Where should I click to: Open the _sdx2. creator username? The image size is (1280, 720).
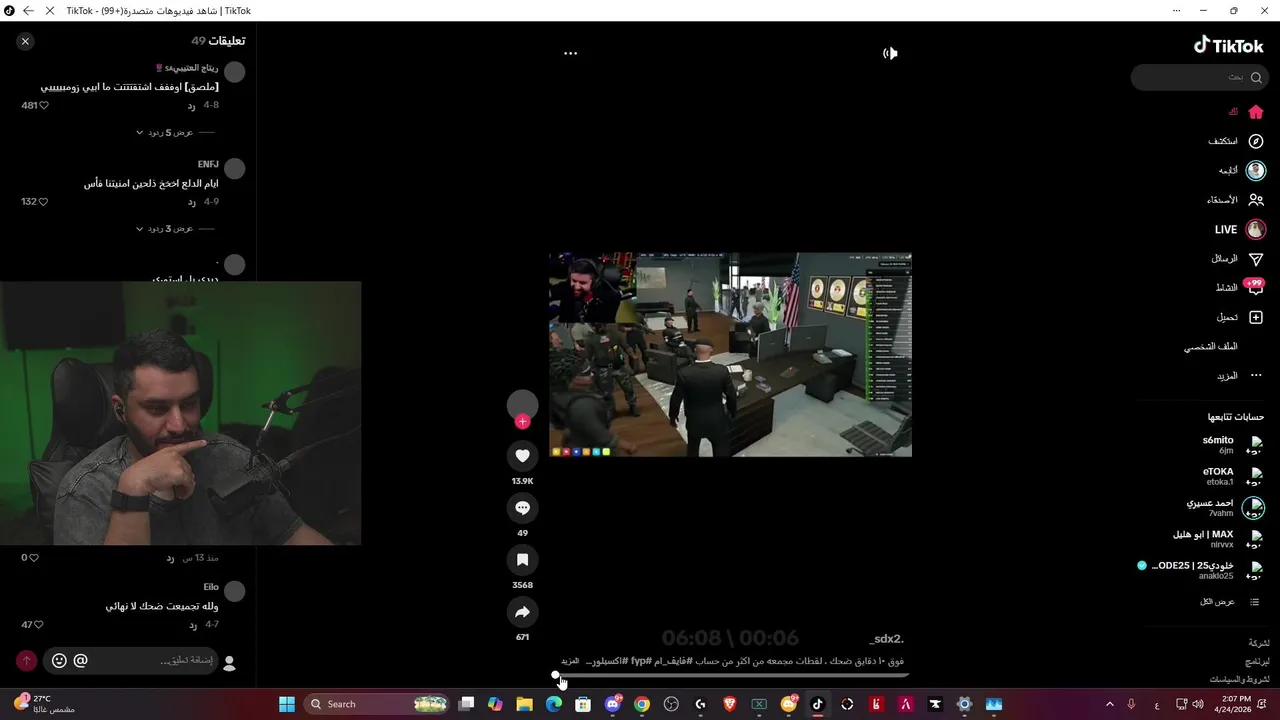pos(887,639)
